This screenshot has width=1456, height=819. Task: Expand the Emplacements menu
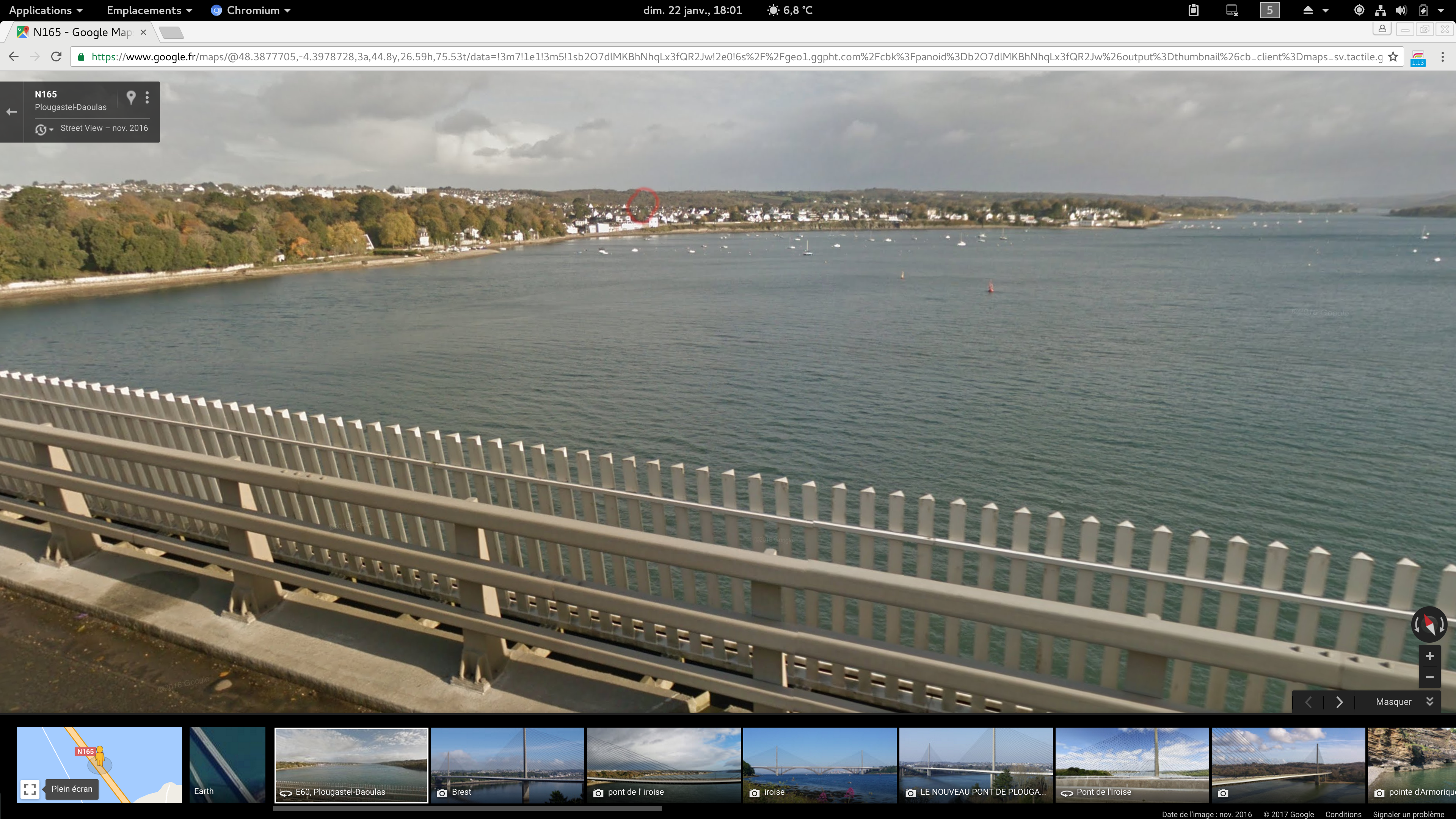point(149,10)
